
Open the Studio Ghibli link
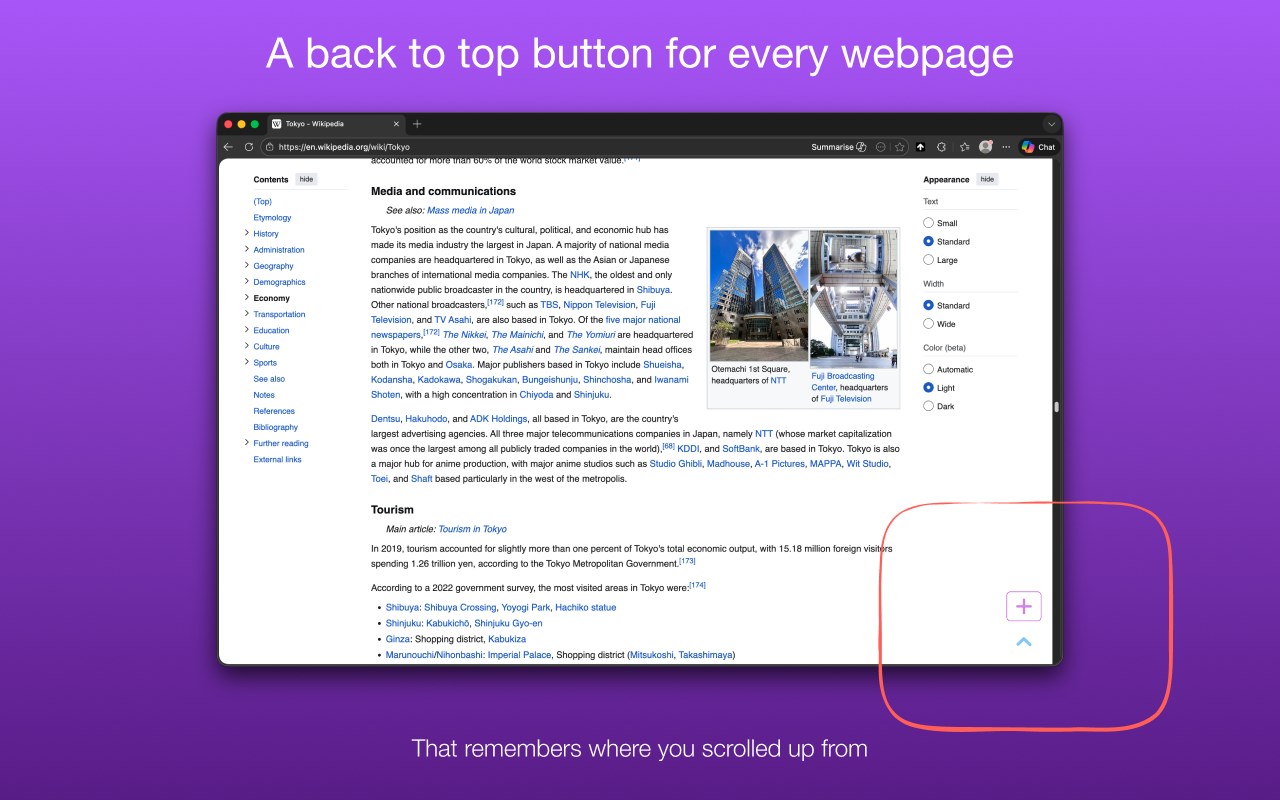[x=676, y=463]
